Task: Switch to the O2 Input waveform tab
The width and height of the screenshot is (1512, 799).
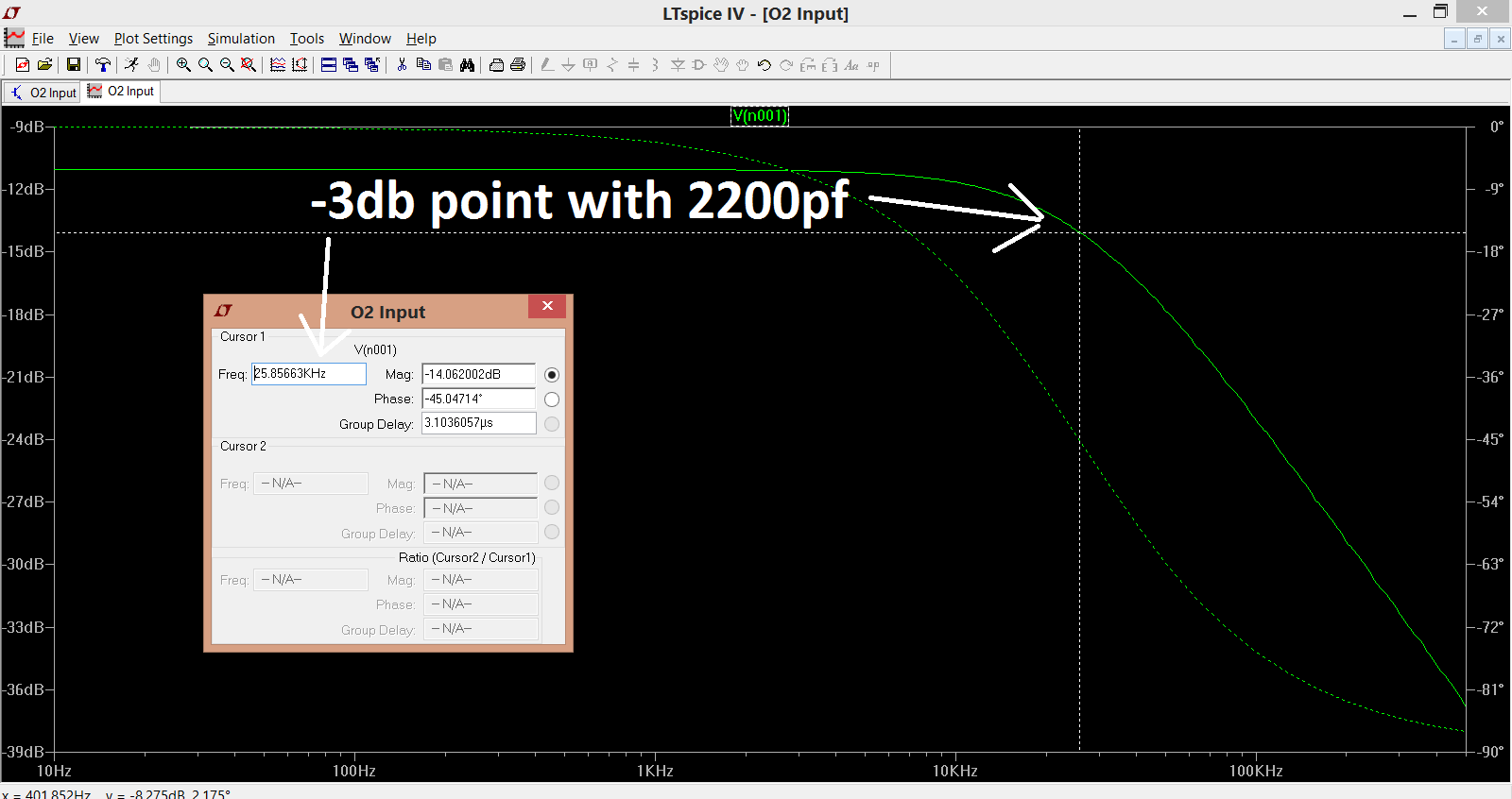Action: click(x=121, y=92)
